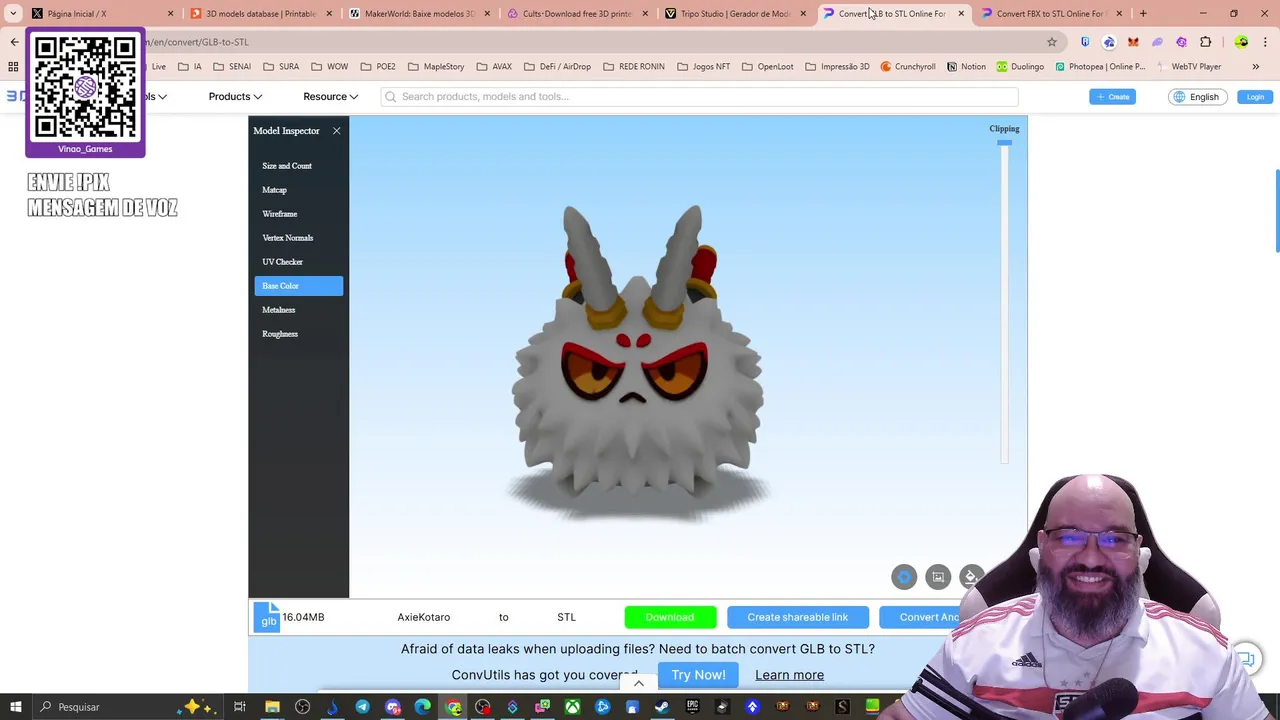Switch to Cults Download free 3D tab
The image size is (1280, 720).
tap(577, 14)
